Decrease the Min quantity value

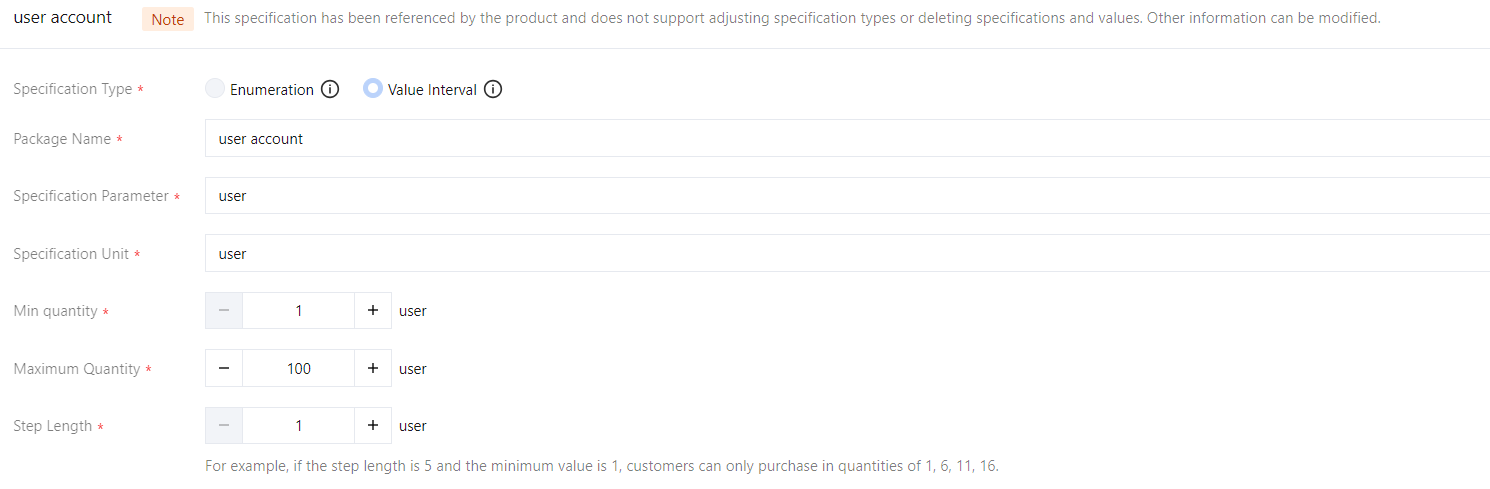click(224, 311)
